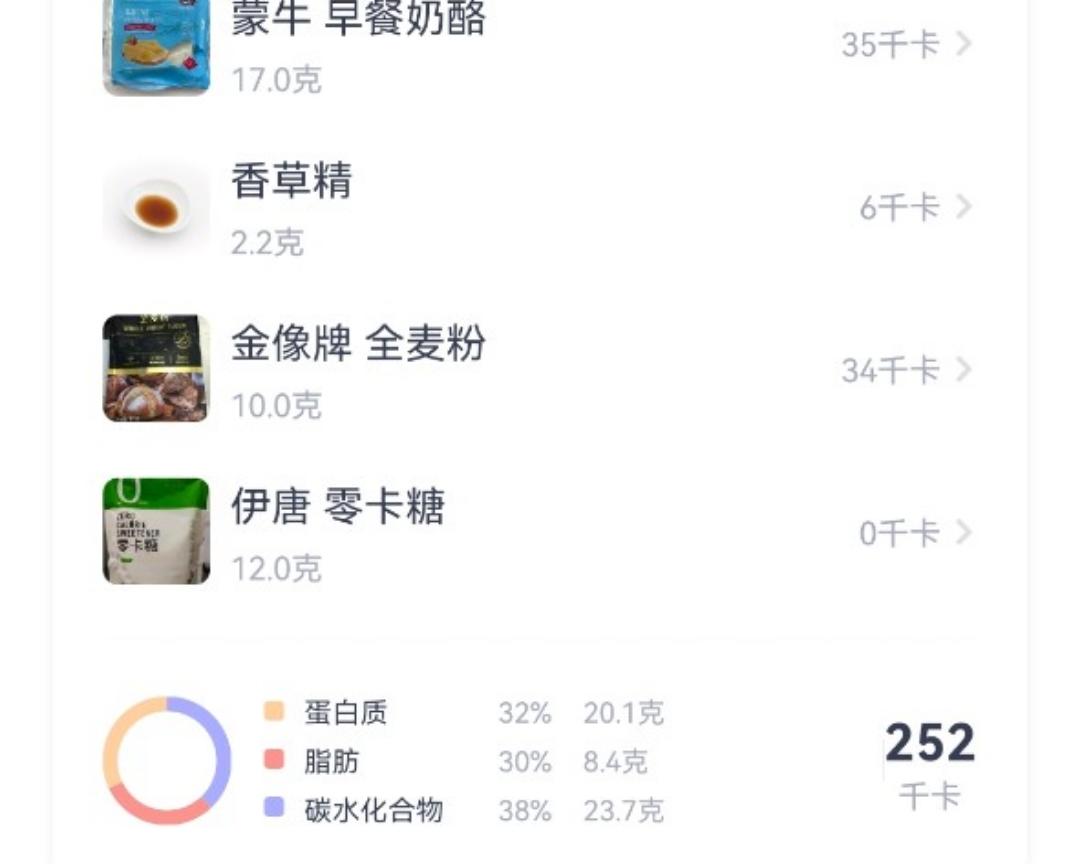
Task: Tap the 香草精 food image
Action: click(157, 209)
